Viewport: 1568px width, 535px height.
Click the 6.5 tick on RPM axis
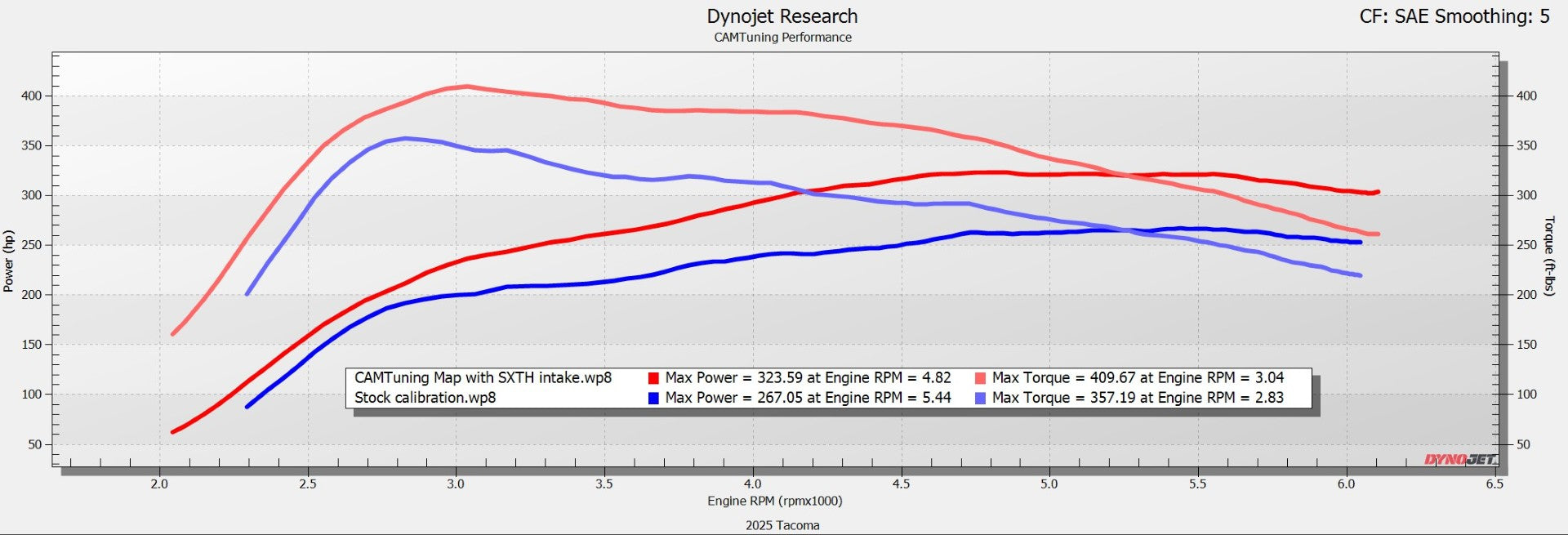1494,484
